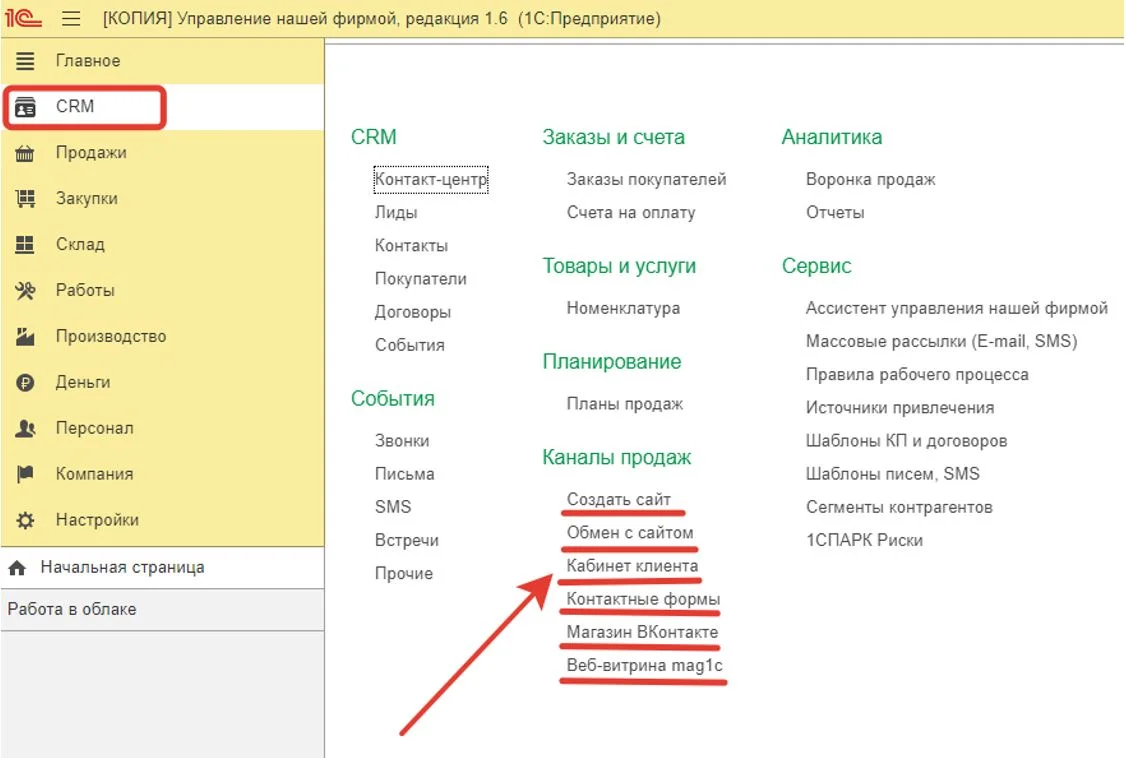Open the Покупатели list
The width and height of the screenshot is (1126, 758).
420,279
